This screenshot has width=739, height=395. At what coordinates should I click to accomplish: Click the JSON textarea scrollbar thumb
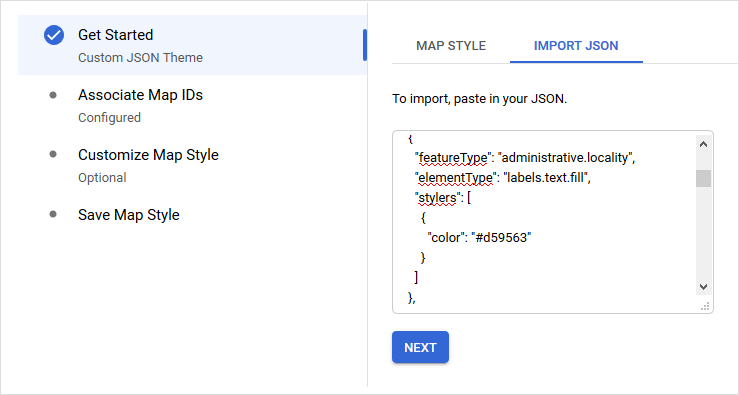(703, 179)
